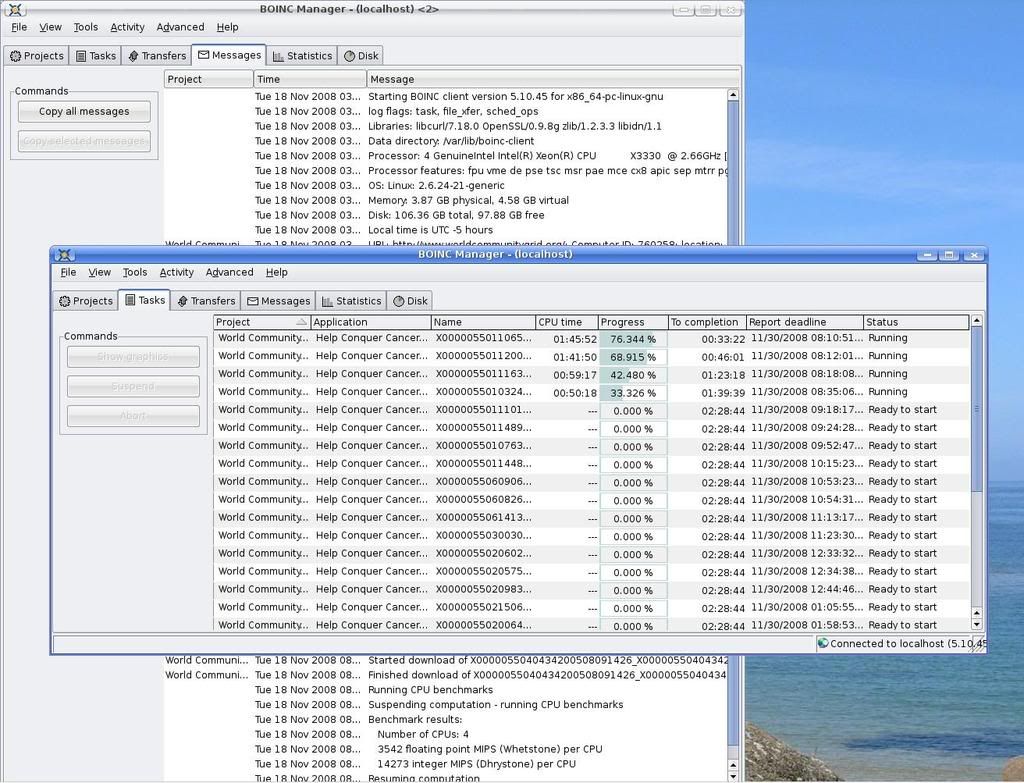The height and width of the screenshot is (783, 1024).
Task: Click the Transfers arrows icon in the rear <2> window
Action: pos(133,56)
